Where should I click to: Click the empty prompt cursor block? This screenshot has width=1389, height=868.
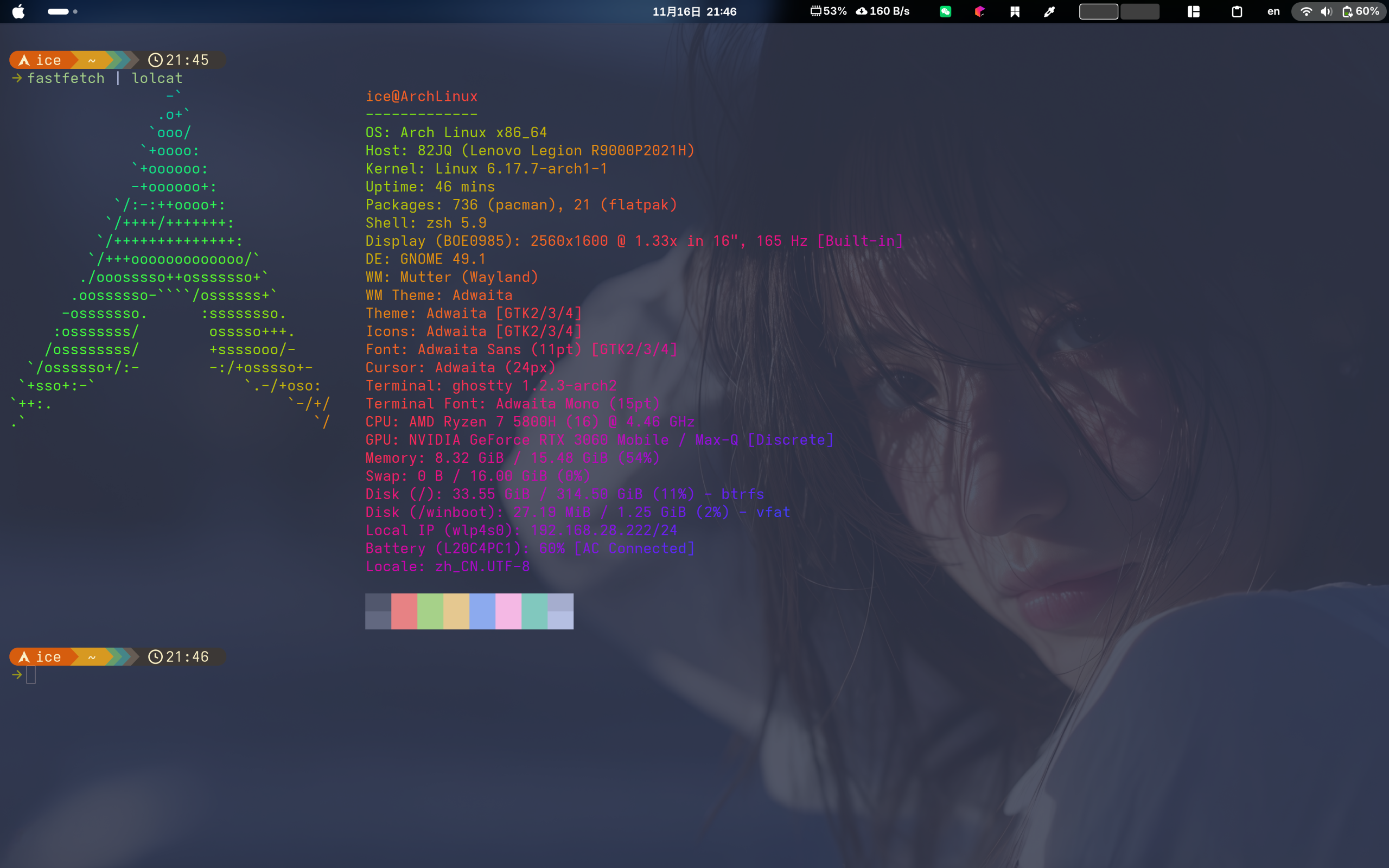[x=31, y=675]
